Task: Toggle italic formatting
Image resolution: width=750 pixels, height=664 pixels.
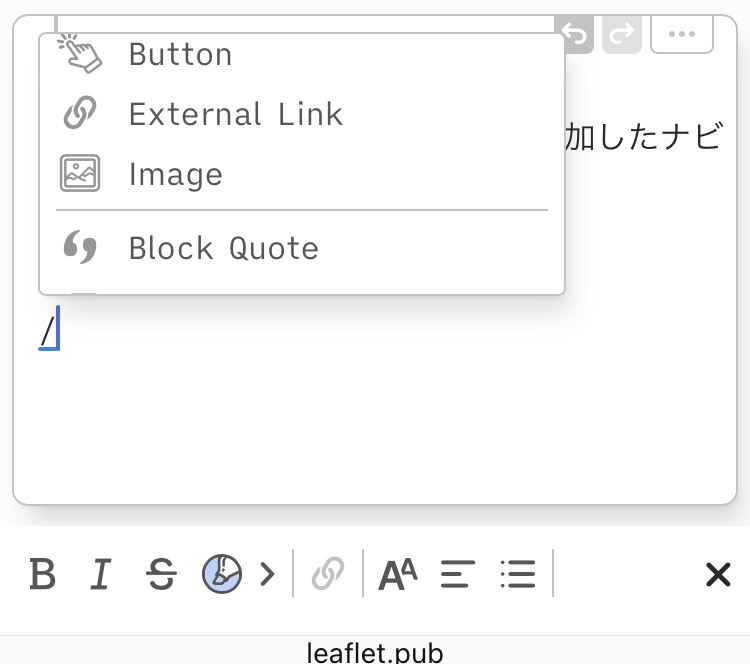Action: (x=100, y=575)
